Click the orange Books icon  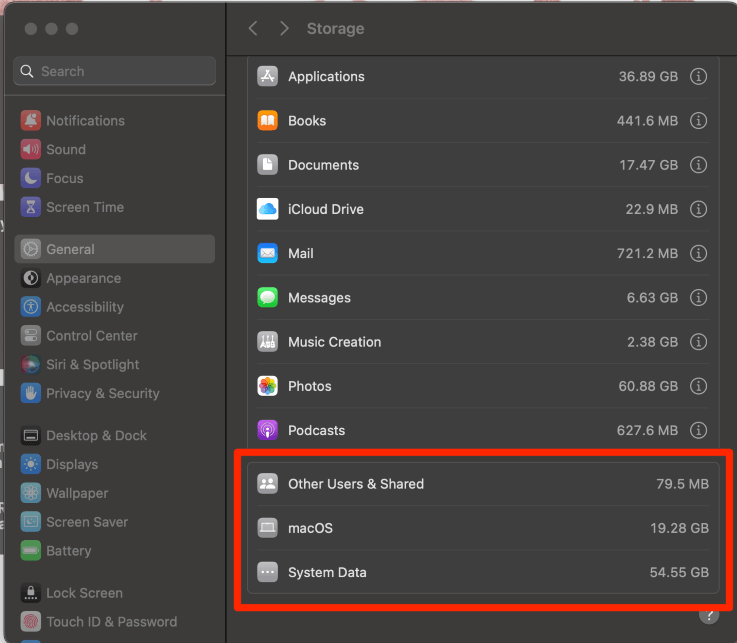(267, 121)
